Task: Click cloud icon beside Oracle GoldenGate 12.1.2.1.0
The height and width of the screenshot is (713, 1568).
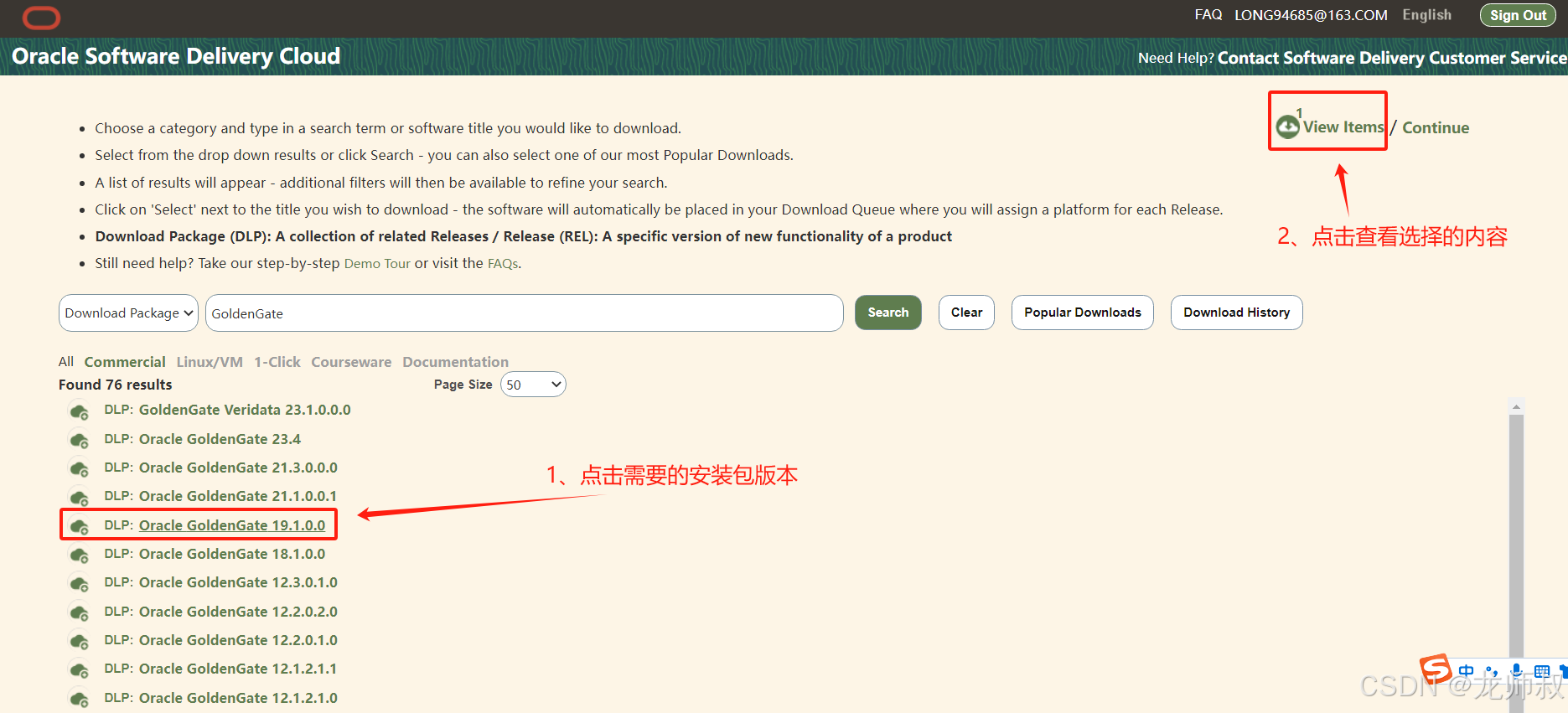Action: point(79,699)
